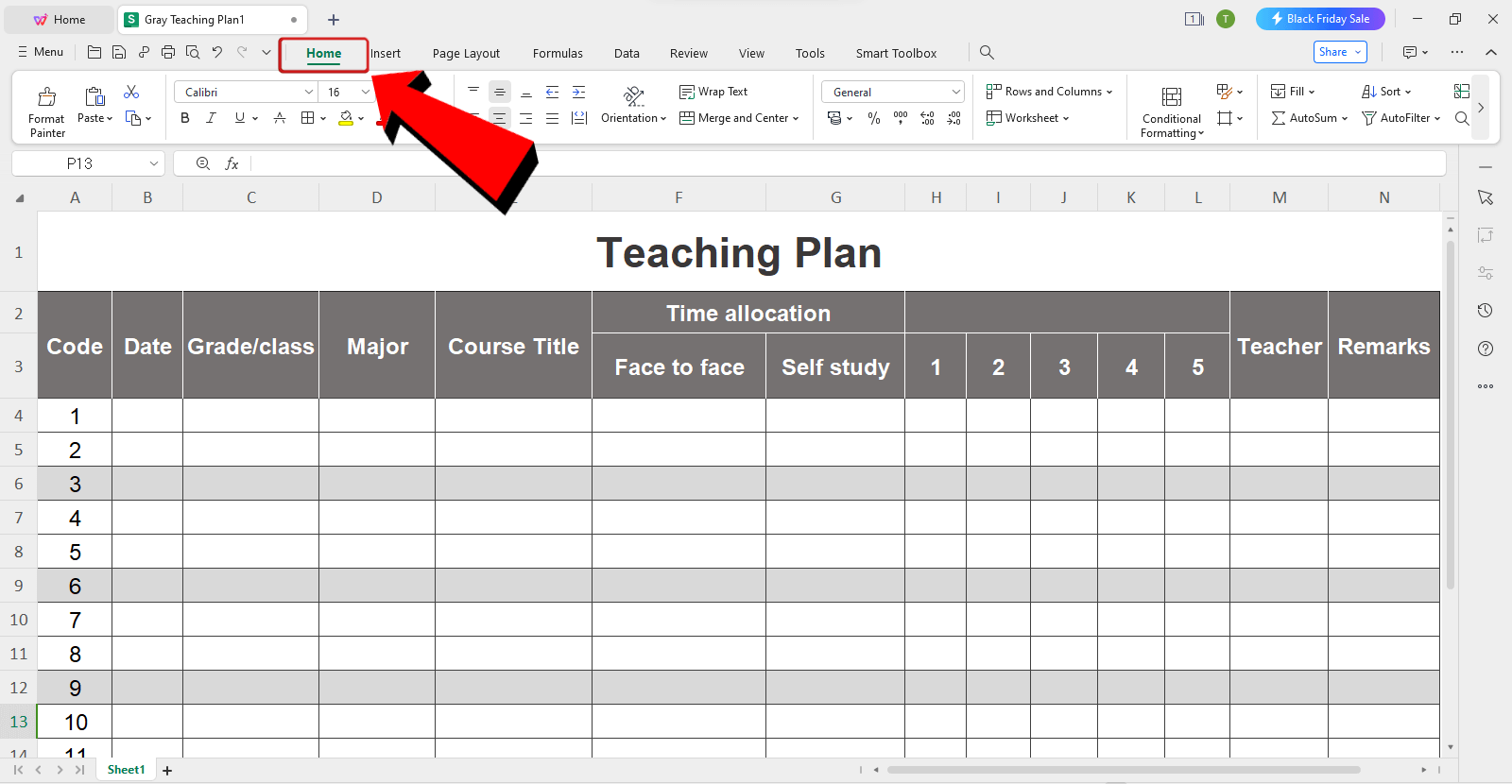Open the Calibri font name dropdown
Viewport: 1512px width, 784px height.
click(309, 92)
